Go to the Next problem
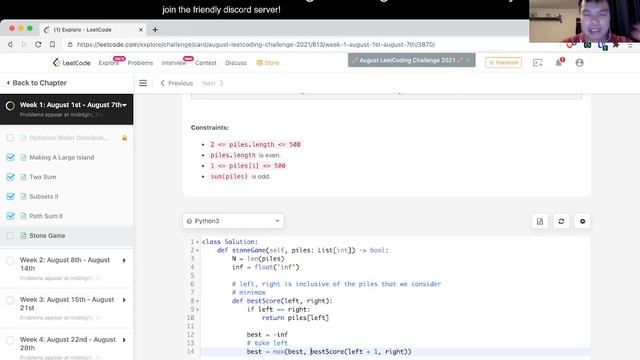This screenshot has height=360, width=640. 213,83
